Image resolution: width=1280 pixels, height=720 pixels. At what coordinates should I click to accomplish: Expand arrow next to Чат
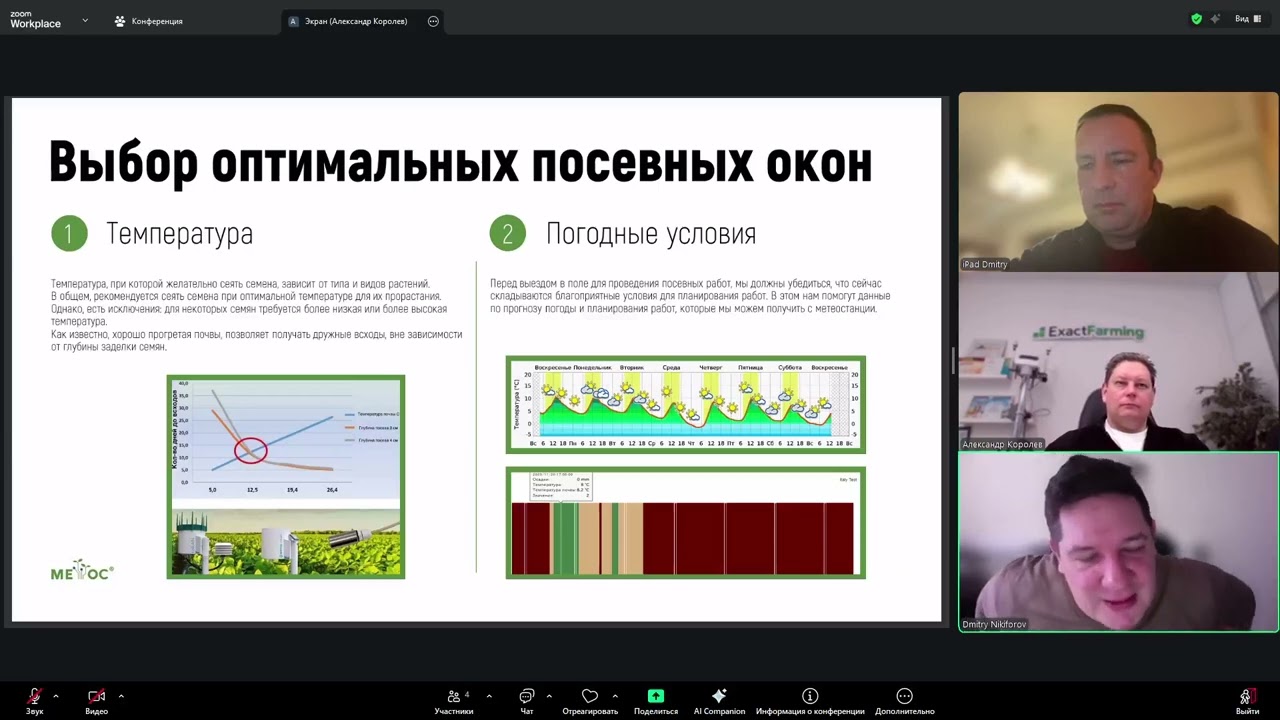coord(549,696)
